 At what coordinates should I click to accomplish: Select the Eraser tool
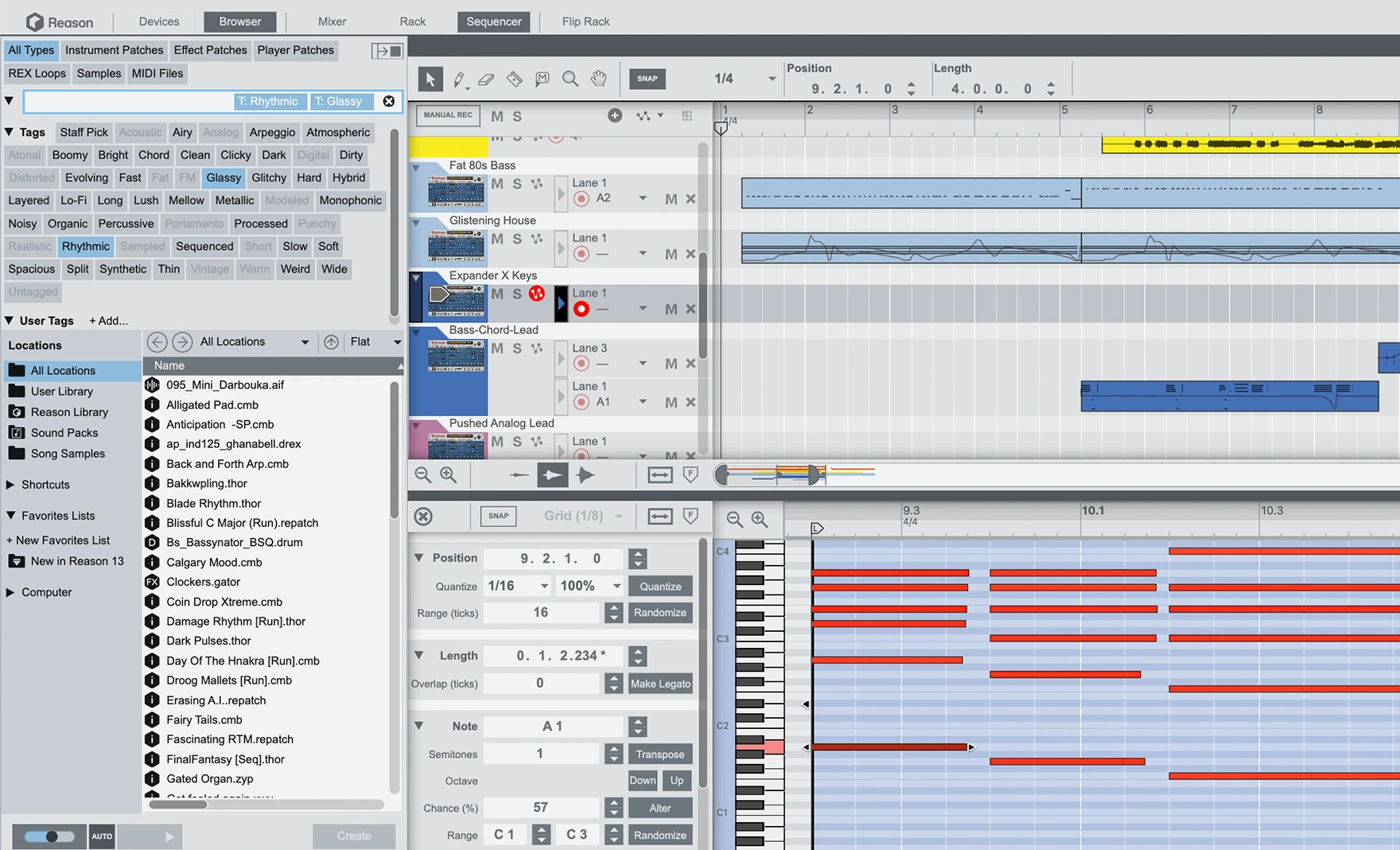(x=486, y=79)
